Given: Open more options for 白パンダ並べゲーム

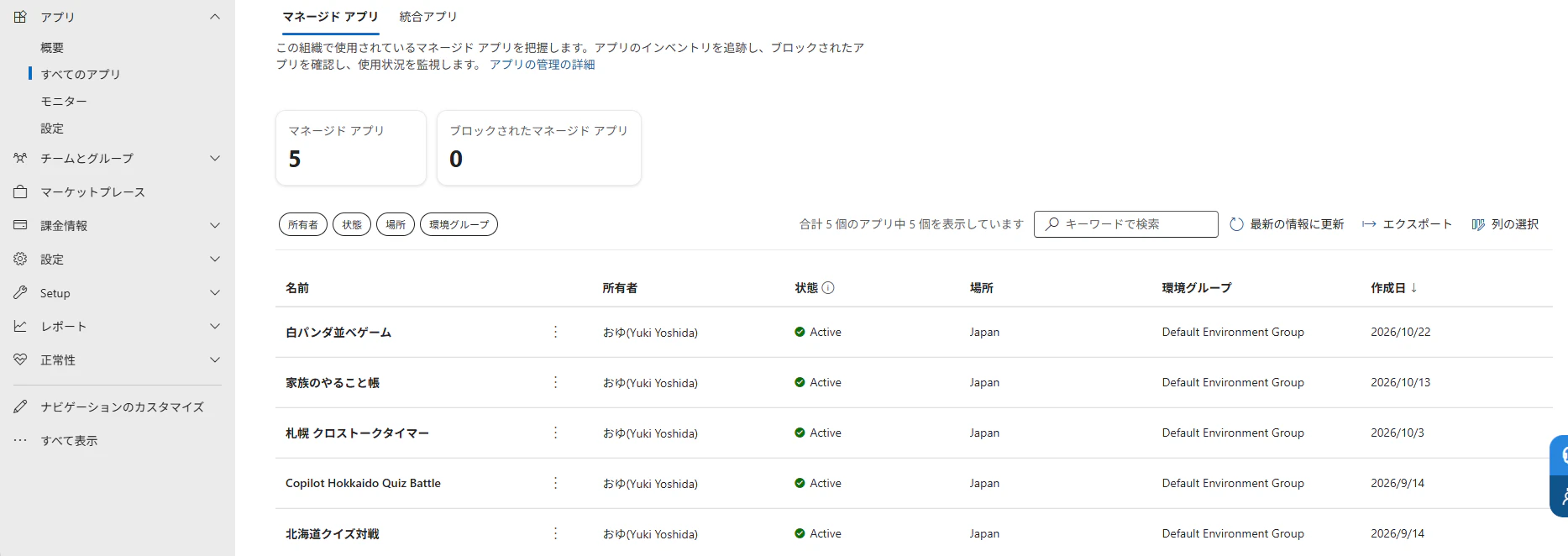Looking at the screenshot, I should pos(555,332).
